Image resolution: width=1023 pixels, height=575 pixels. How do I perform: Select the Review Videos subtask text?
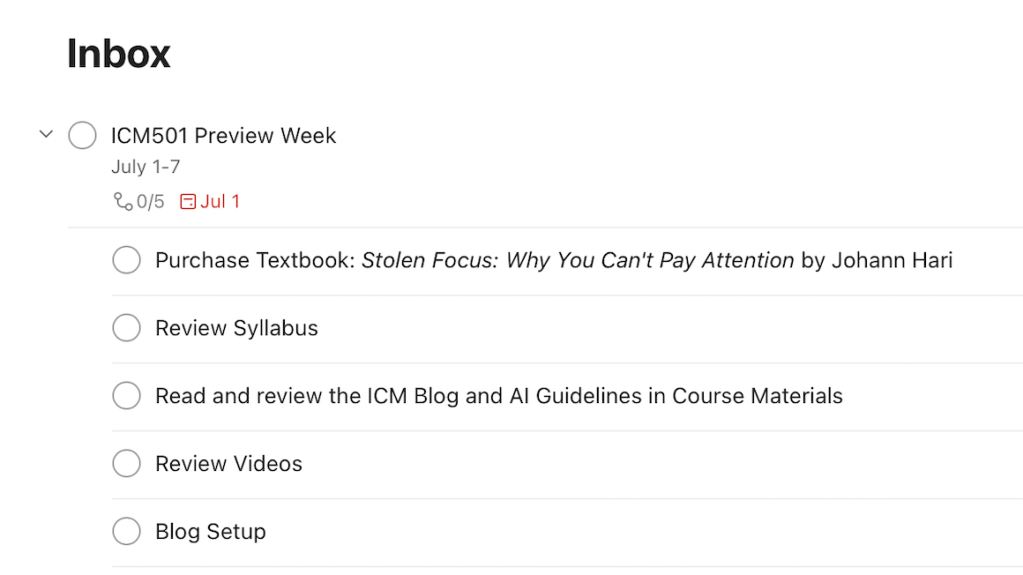pyautogui.click(x=228, y=464)
